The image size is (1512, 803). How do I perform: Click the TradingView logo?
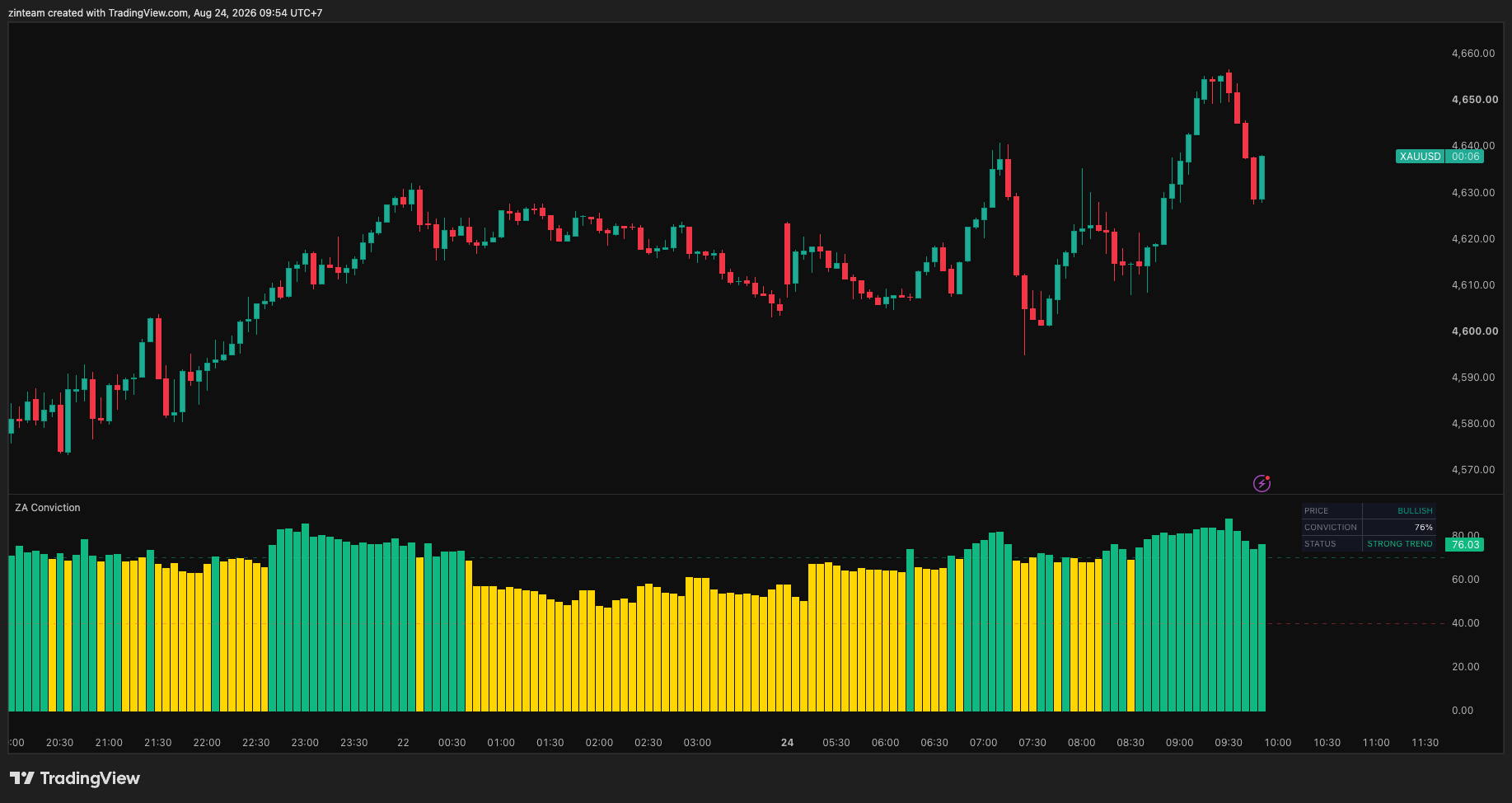point(75,778)
